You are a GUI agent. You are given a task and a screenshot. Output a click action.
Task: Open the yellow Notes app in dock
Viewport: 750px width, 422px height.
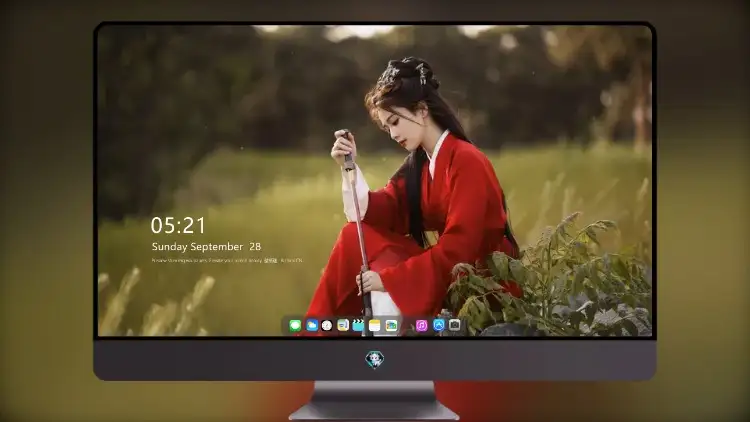(x=375, y=326)
